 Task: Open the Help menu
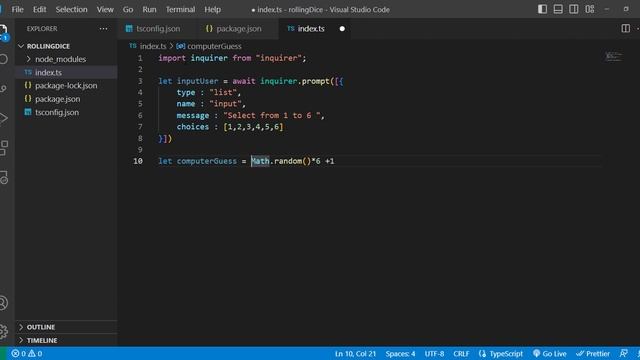pyautogui.click(x=212, y=9)
